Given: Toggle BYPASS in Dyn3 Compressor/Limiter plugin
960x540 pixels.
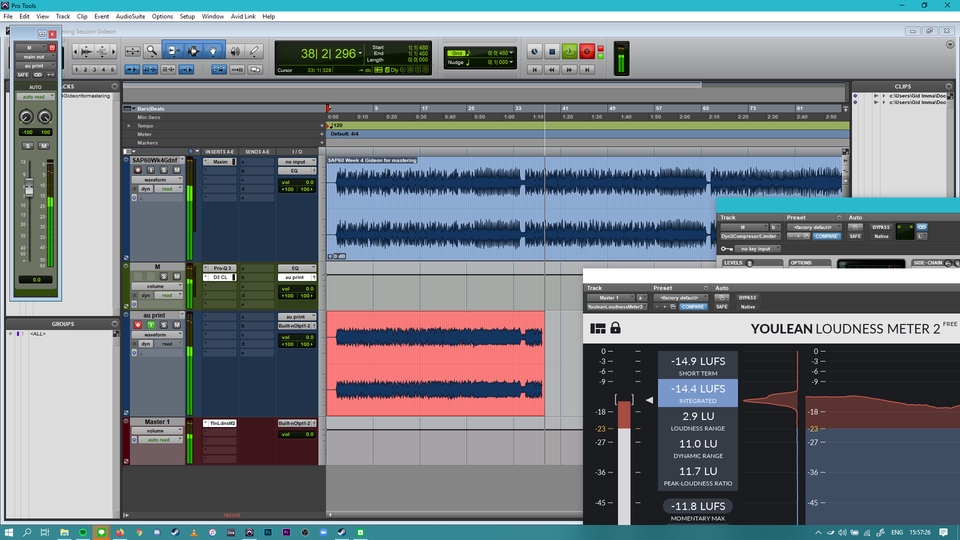Looking at the screenshot, I should click(x=880, y=227).
